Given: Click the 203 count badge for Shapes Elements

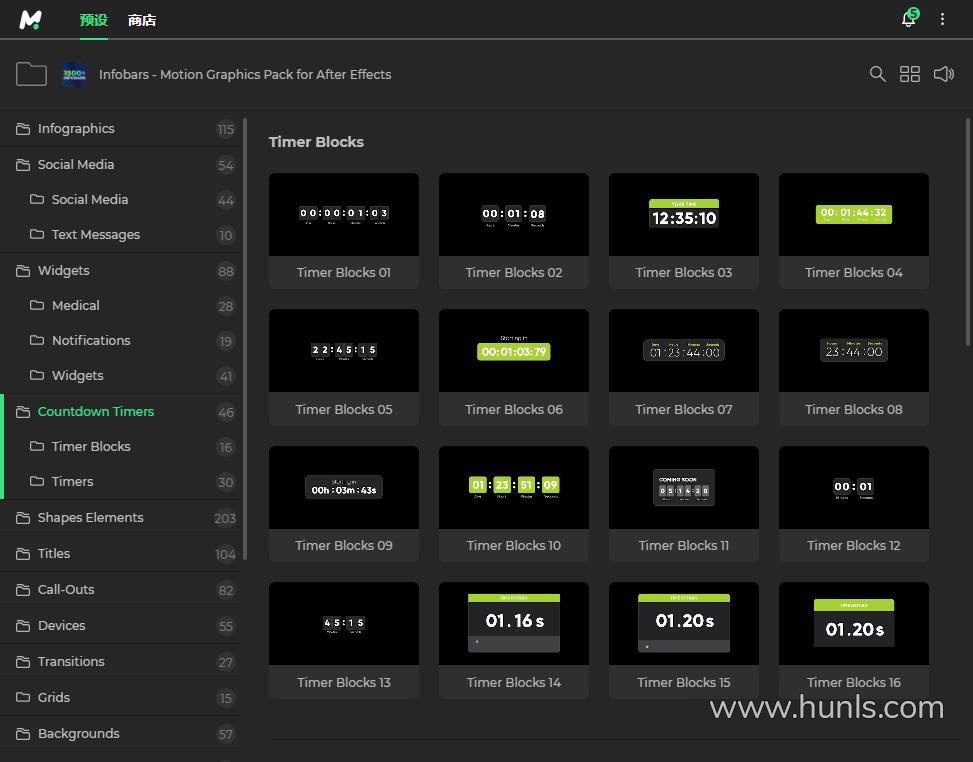Looking at the screenshot, I should pos(225,518).
